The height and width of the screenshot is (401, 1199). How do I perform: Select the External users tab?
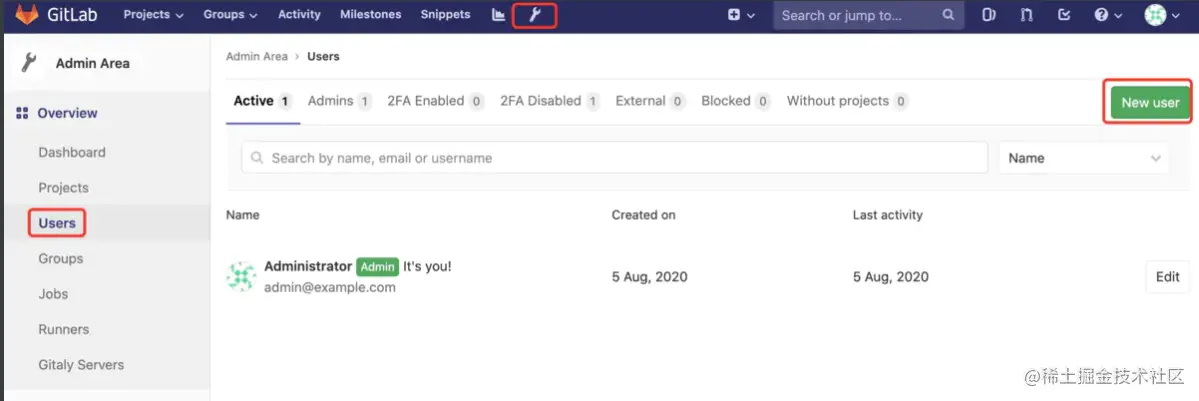pyautogui.click(x=650, y=101)
